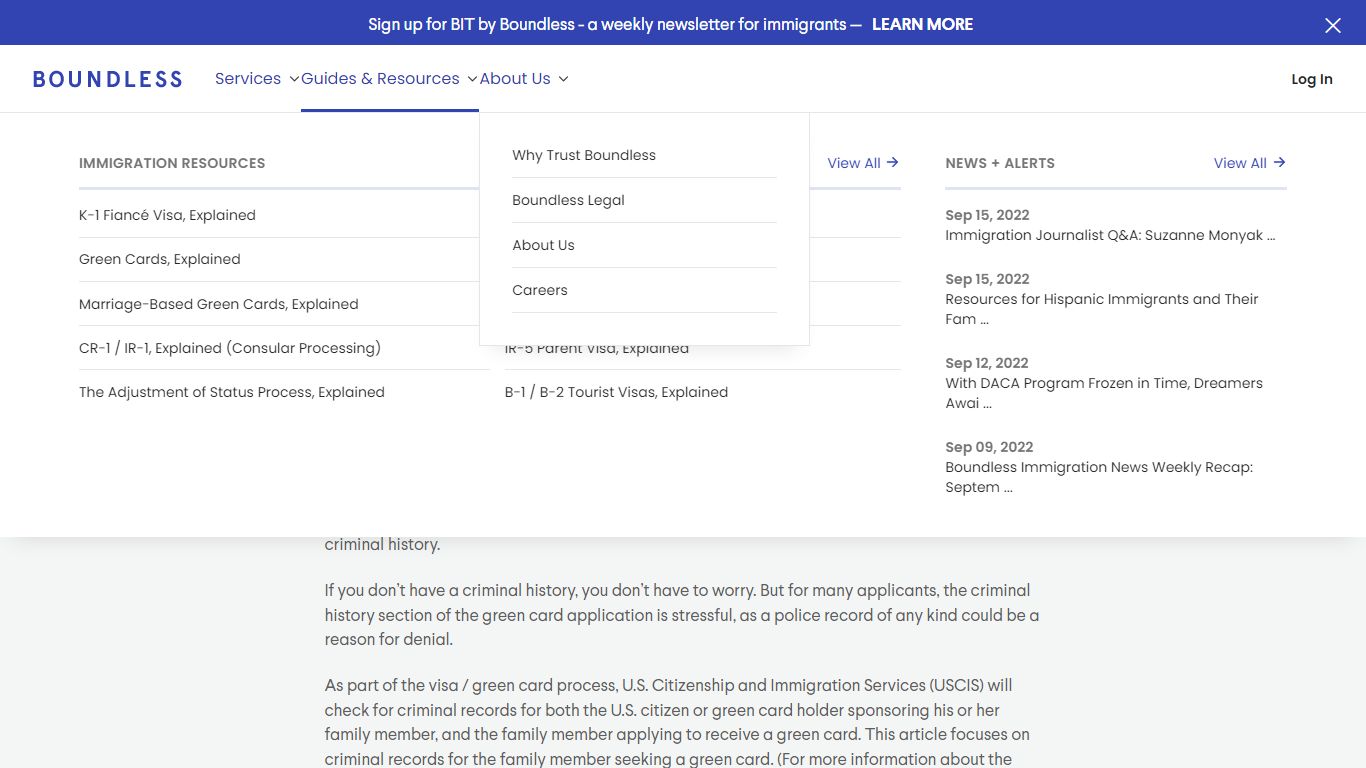Open the Services menu
Screen dimensions: 1366x768
(248, 79)
